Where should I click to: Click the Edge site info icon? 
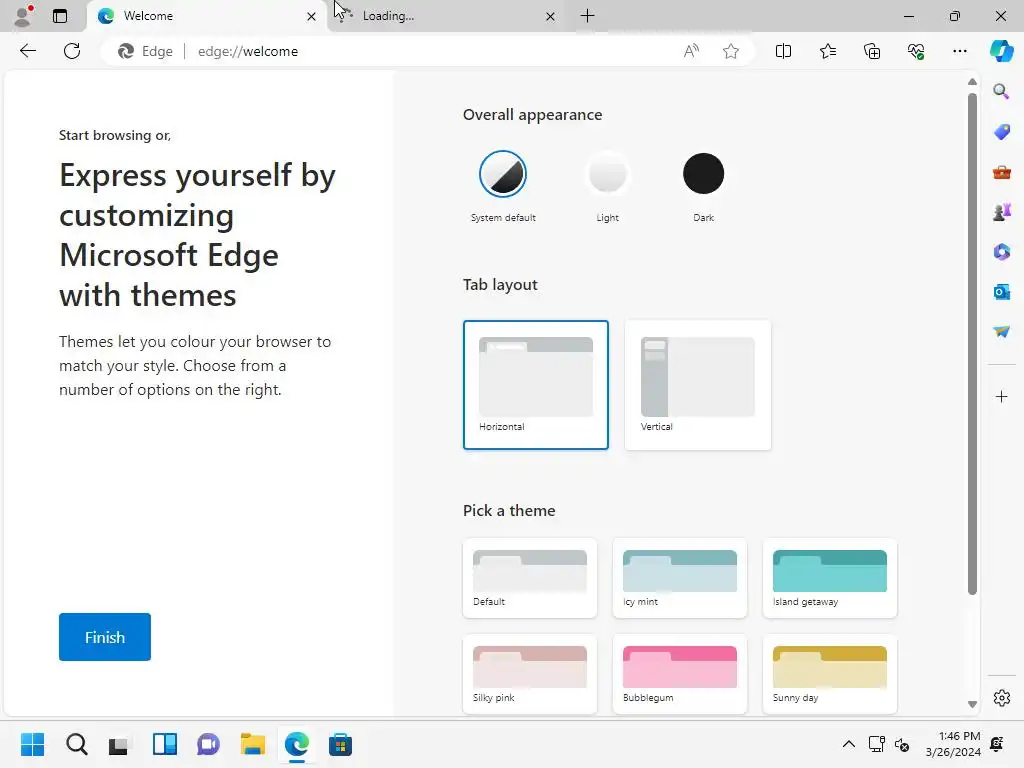tap(145, 51)
